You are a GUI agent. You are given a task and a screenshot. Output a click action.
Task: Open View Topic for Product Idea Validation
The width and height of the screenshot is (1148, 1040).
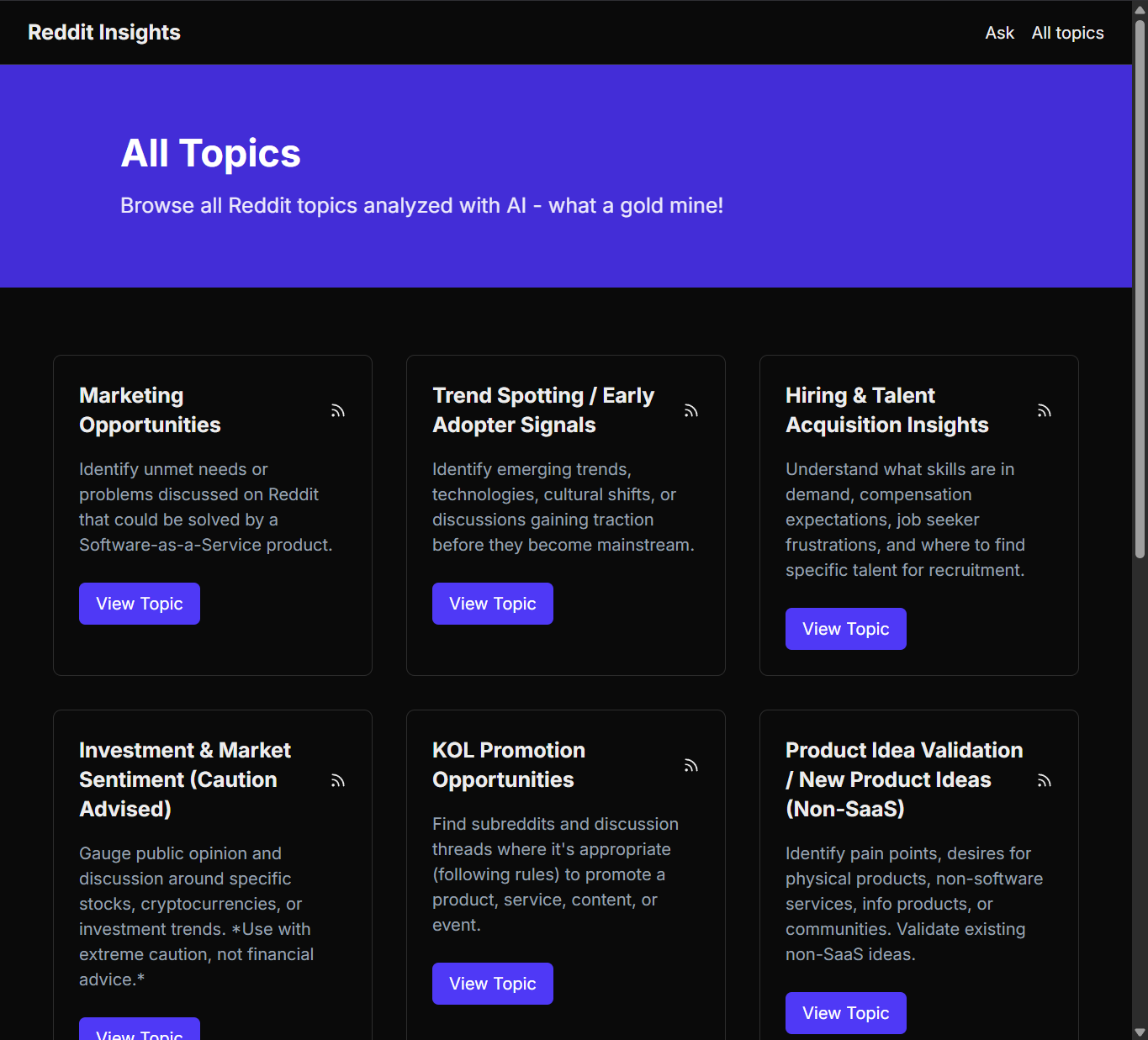(845, 1012)
